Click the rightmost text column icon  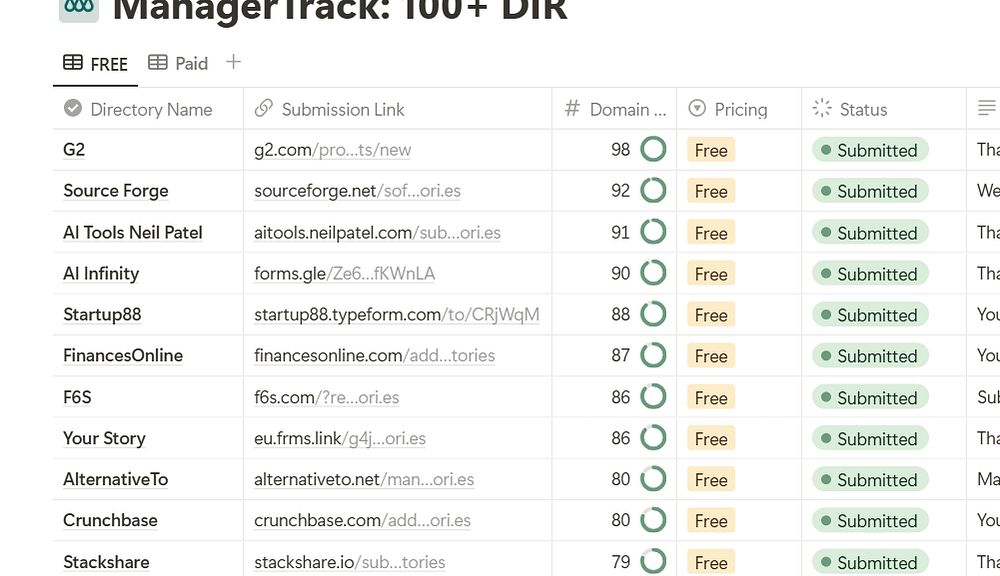[x=986, y=109]
